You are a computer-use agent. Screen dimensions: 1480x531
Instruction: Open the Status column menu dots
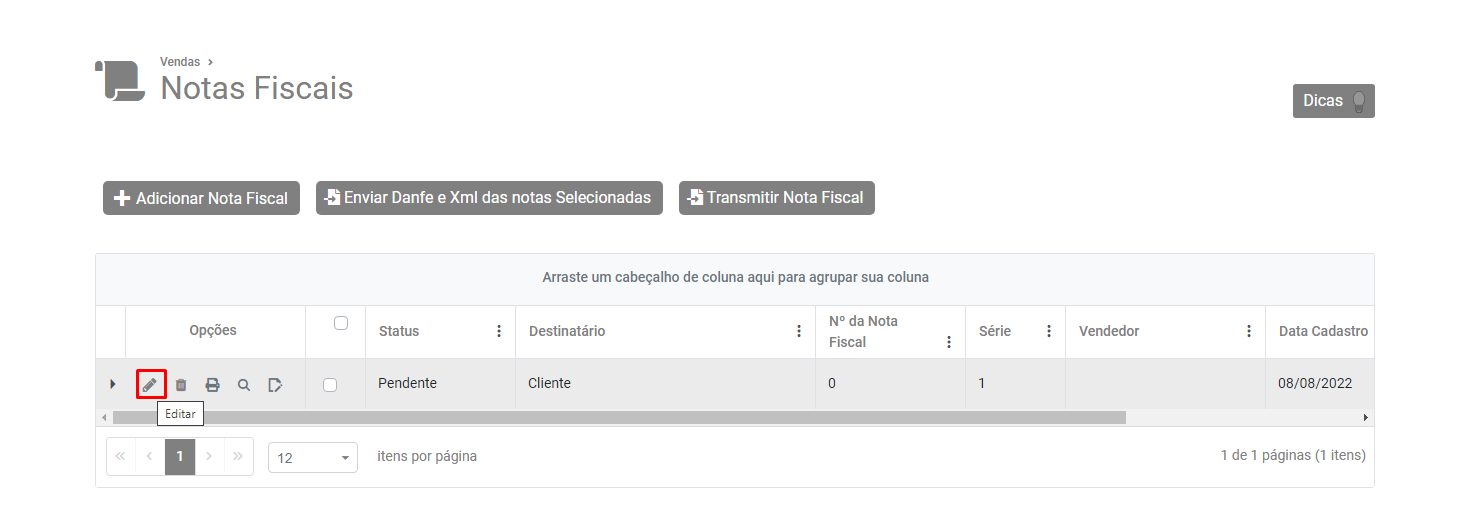click(x=499, y=331)
